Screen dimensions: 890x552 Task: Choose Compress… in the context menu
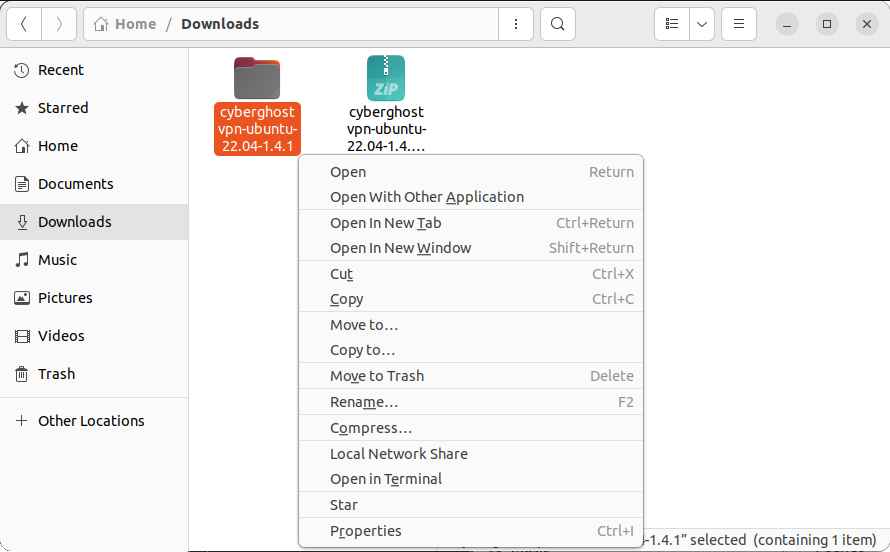tap(471, 428)
